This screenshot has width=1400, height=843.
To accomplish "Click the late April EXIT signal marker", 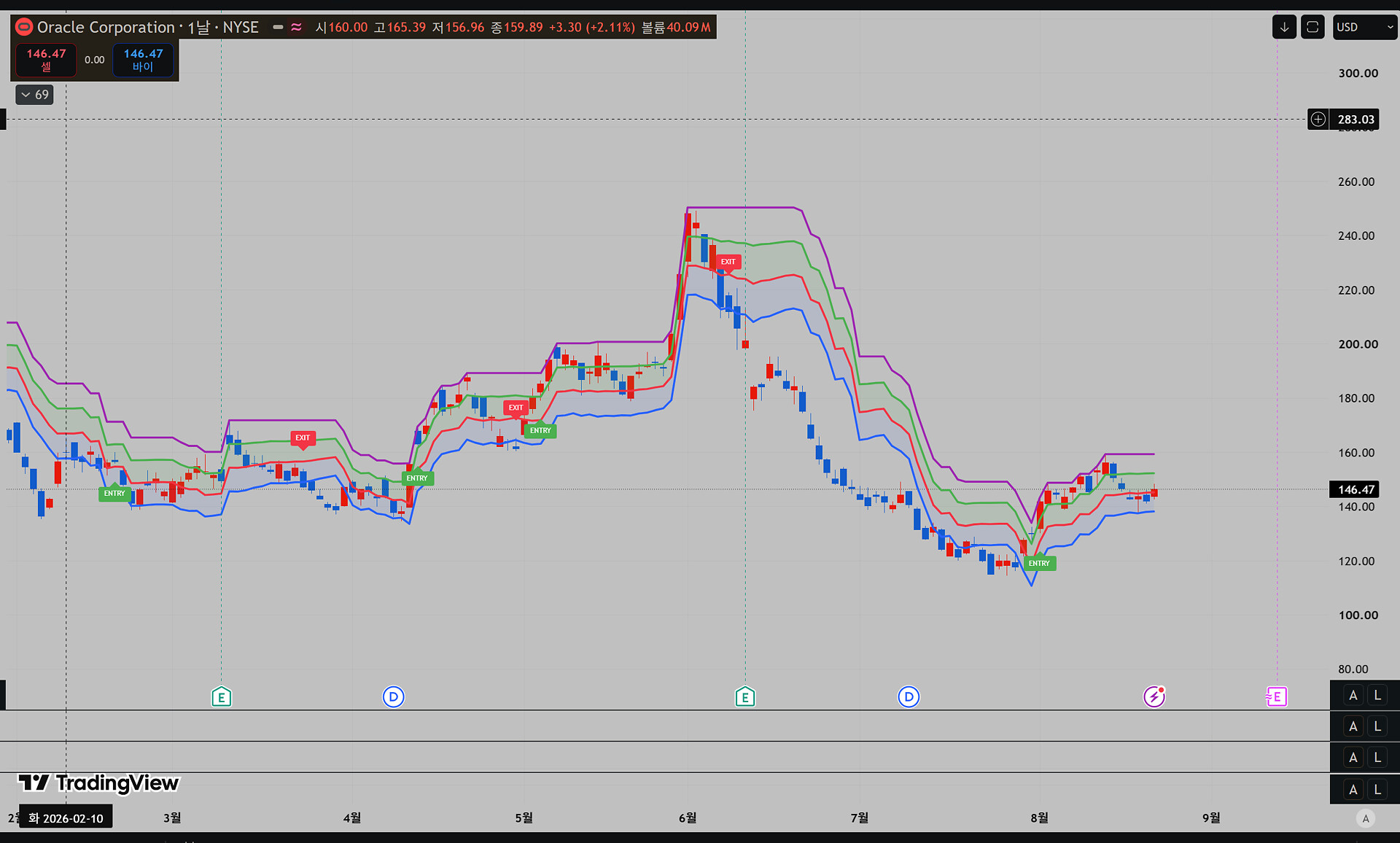I will [x=516, y=408].
